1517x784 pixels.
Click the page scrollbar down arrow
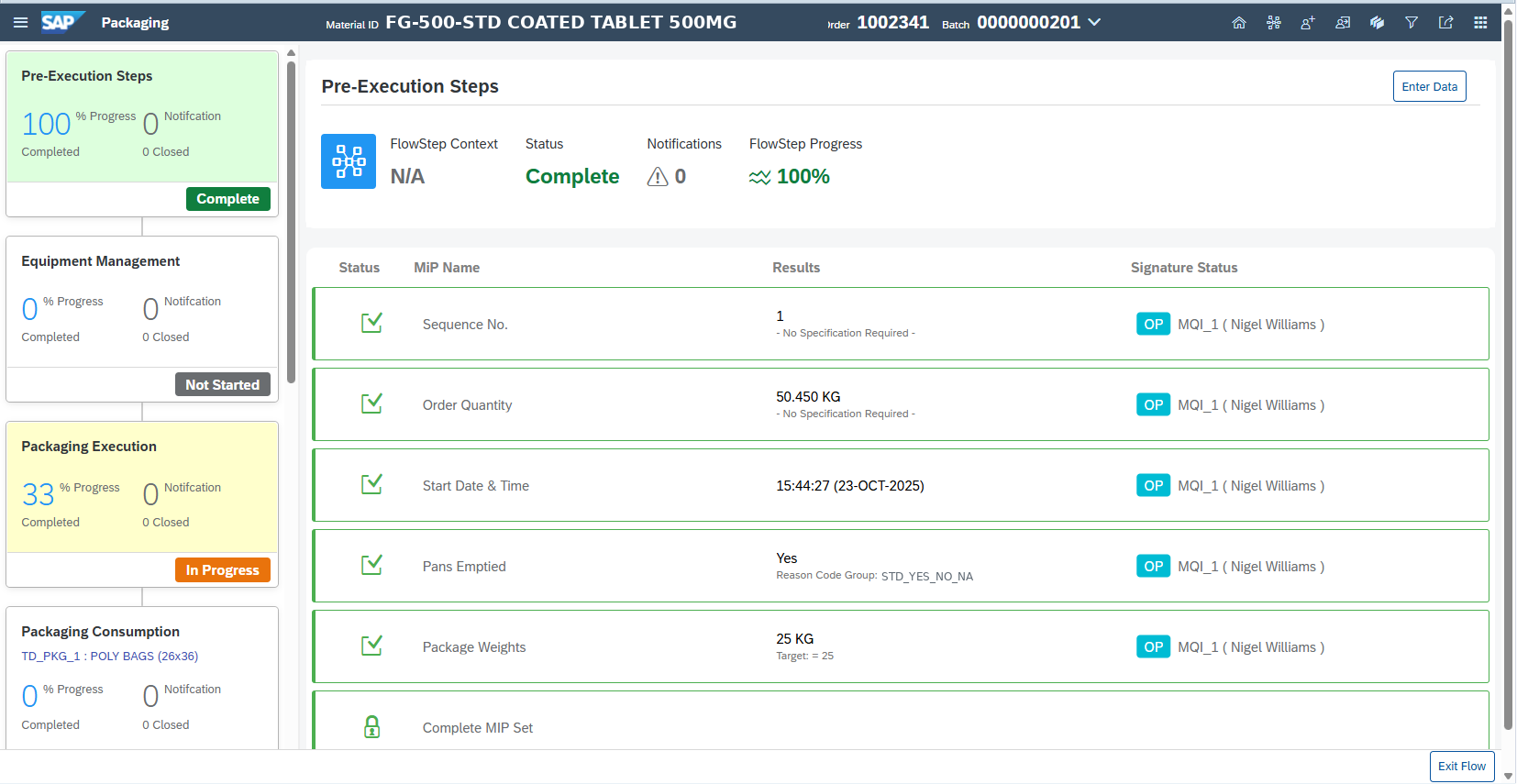click(1508, 776)
